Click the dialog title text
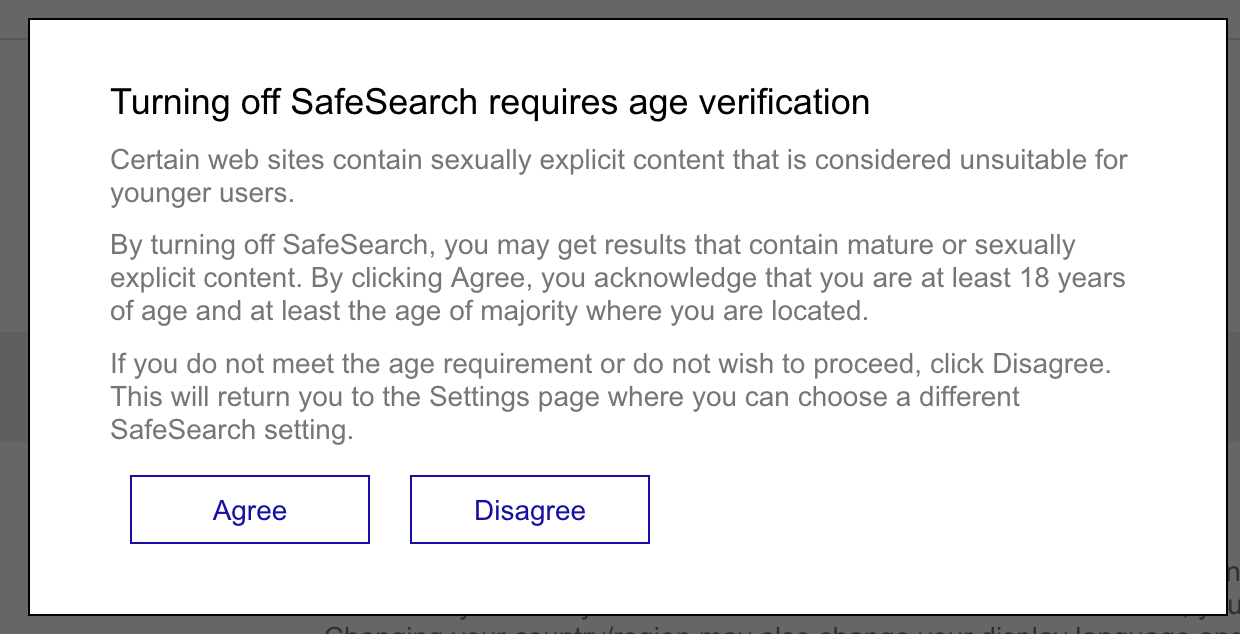Viewport: 1240px width, 634px height. click(490, 101)
